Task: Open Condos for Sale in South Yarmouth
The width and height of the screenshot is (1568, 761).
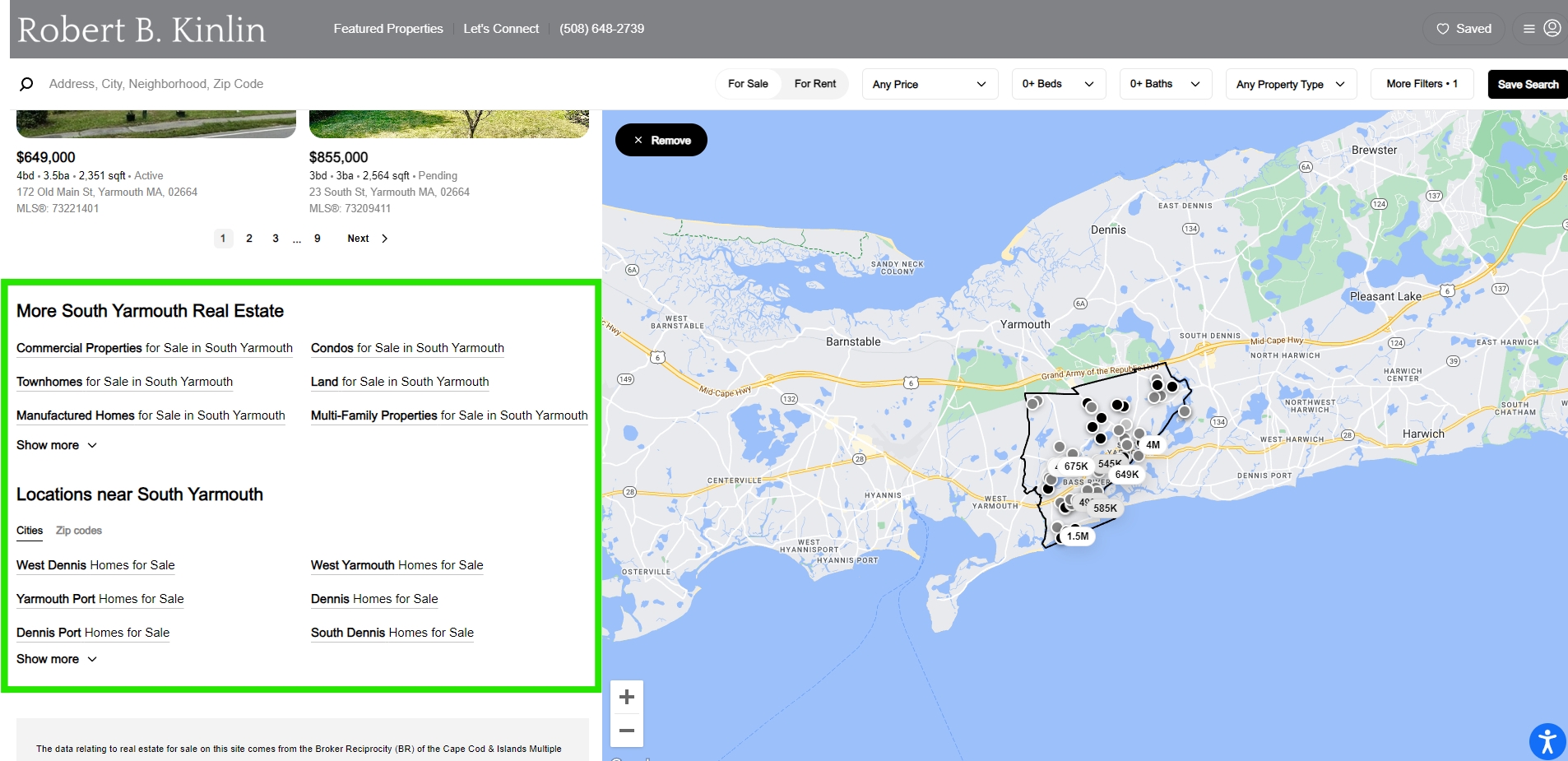Action: tap(407, 348)
